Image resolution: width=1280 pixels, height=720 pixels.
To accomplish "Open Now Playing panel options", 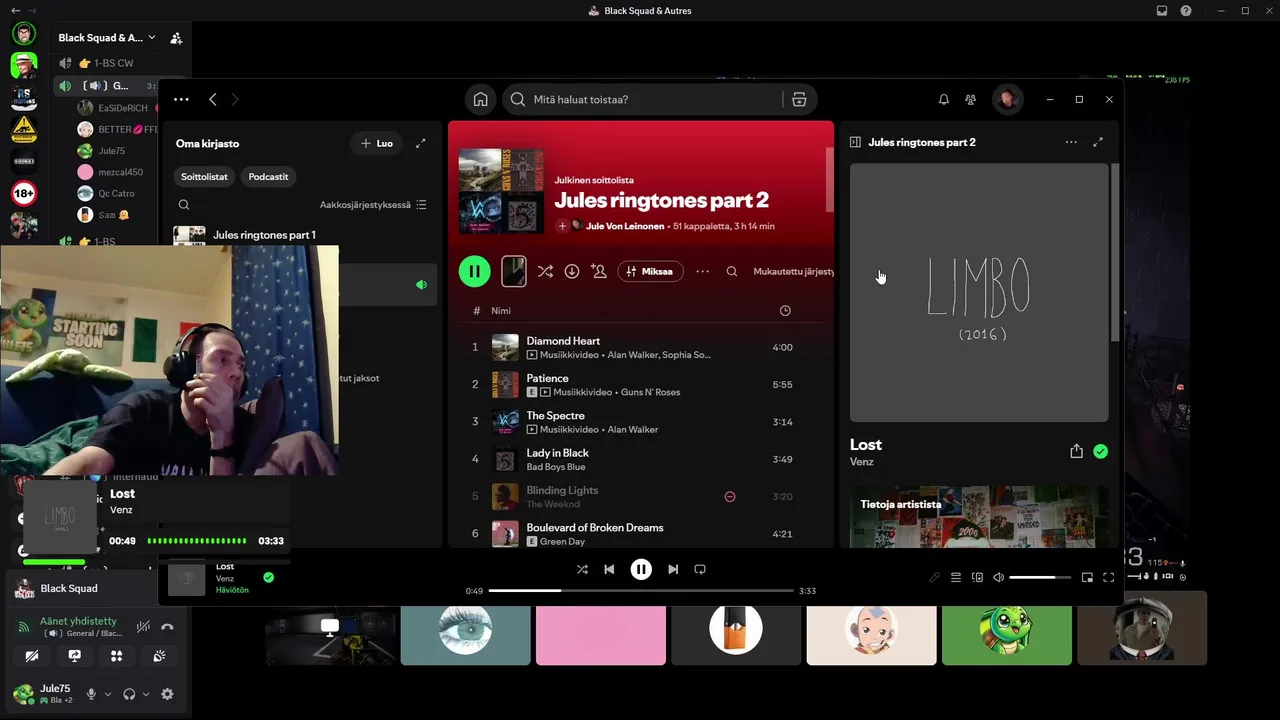I will pos(1071,142).
